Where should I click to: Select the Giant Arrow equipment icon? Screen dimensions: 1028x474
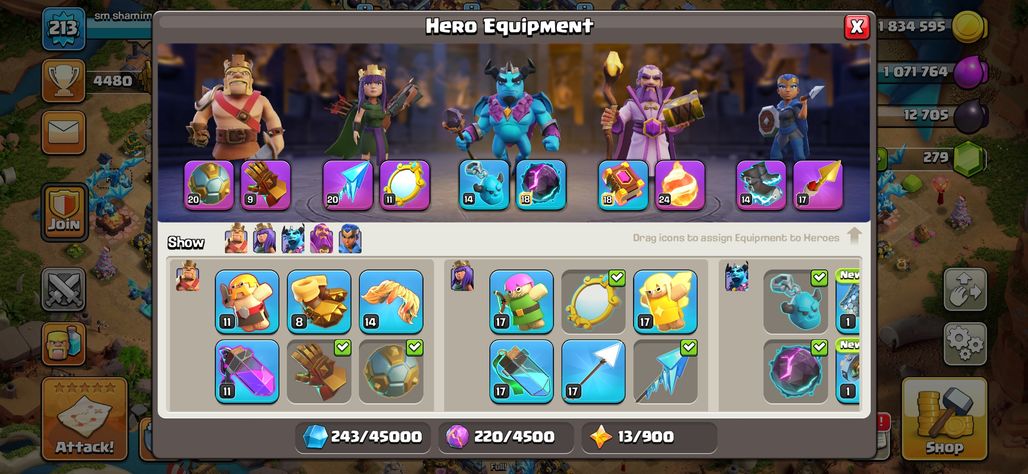click(x=593, y=371)
